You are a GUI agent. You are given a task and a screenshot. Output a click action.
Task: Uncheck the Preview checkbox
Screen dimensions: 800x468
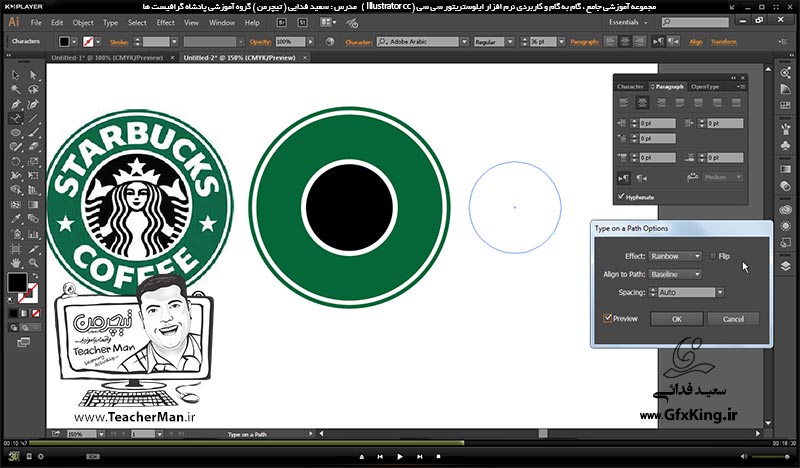pyautogui.click(x=608, y=318)
